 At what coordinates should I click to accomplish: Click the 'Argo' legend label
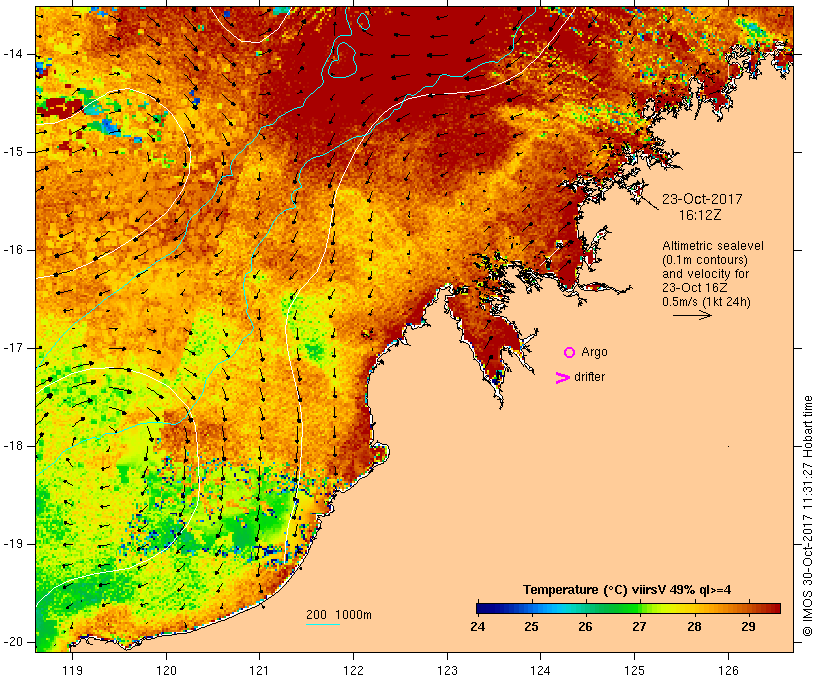point(594,352)
